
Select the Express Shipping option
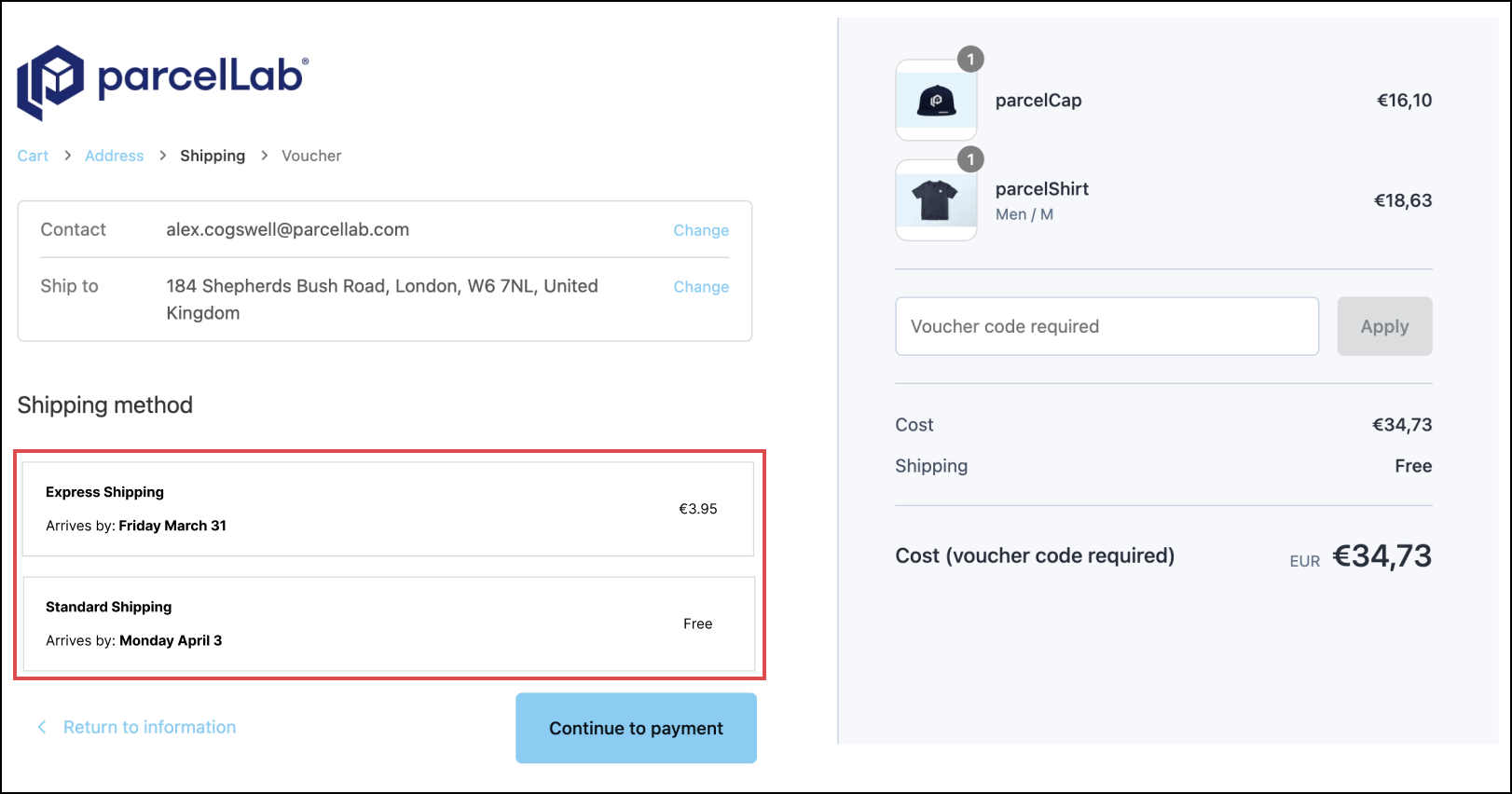[388, 509]
